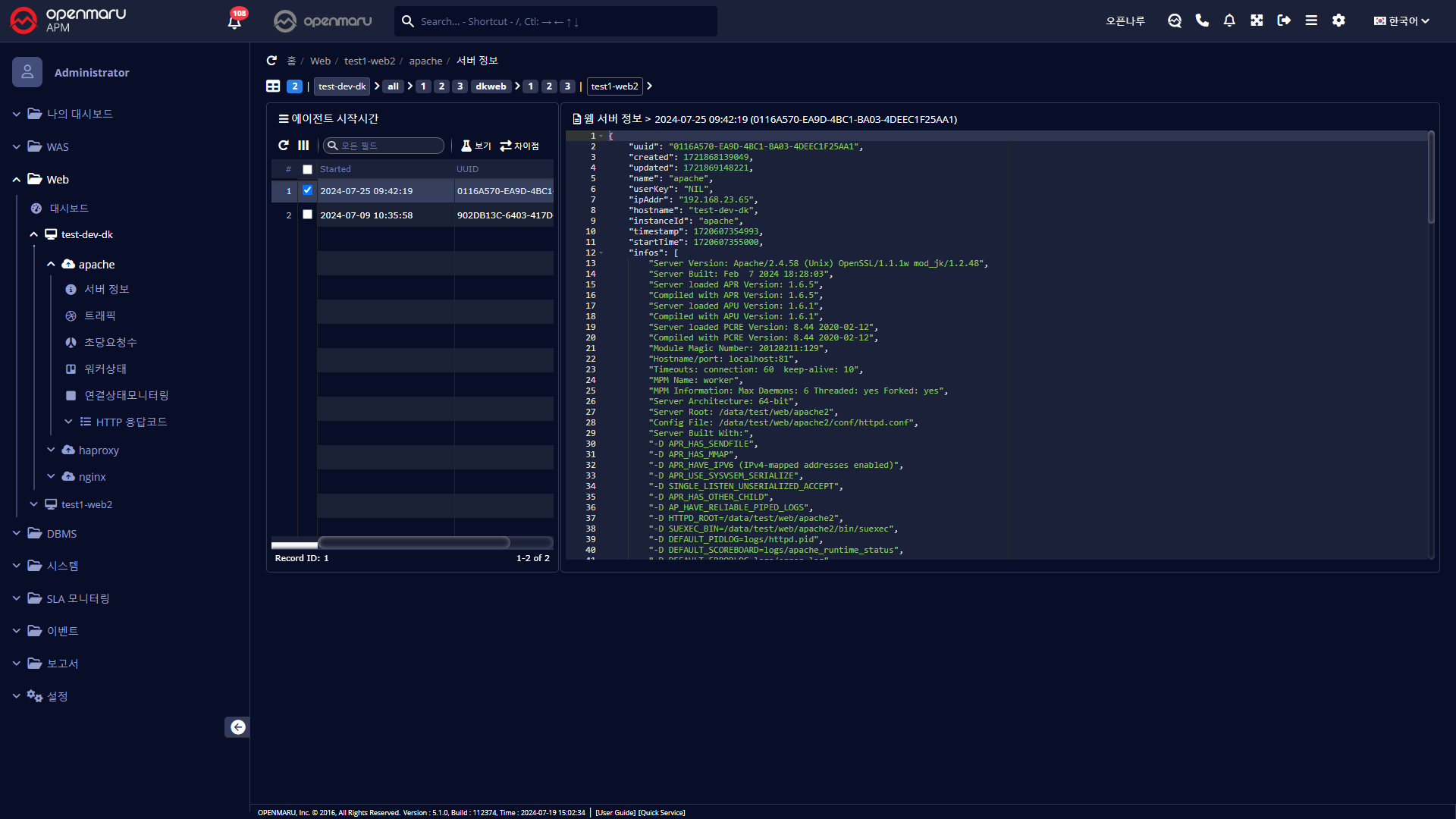The height and width of the screenshot is (819, 1456).
Task: Expand the haproxy node
Action: tap(51, 450)
